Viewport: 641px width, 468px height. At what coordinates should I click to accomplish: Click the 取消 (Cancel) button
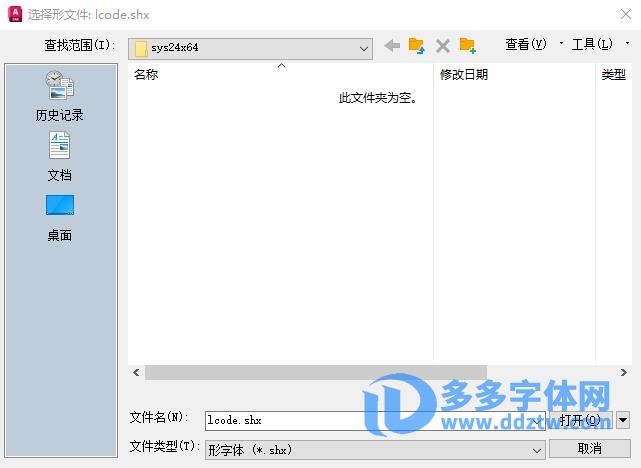[589, 448]
